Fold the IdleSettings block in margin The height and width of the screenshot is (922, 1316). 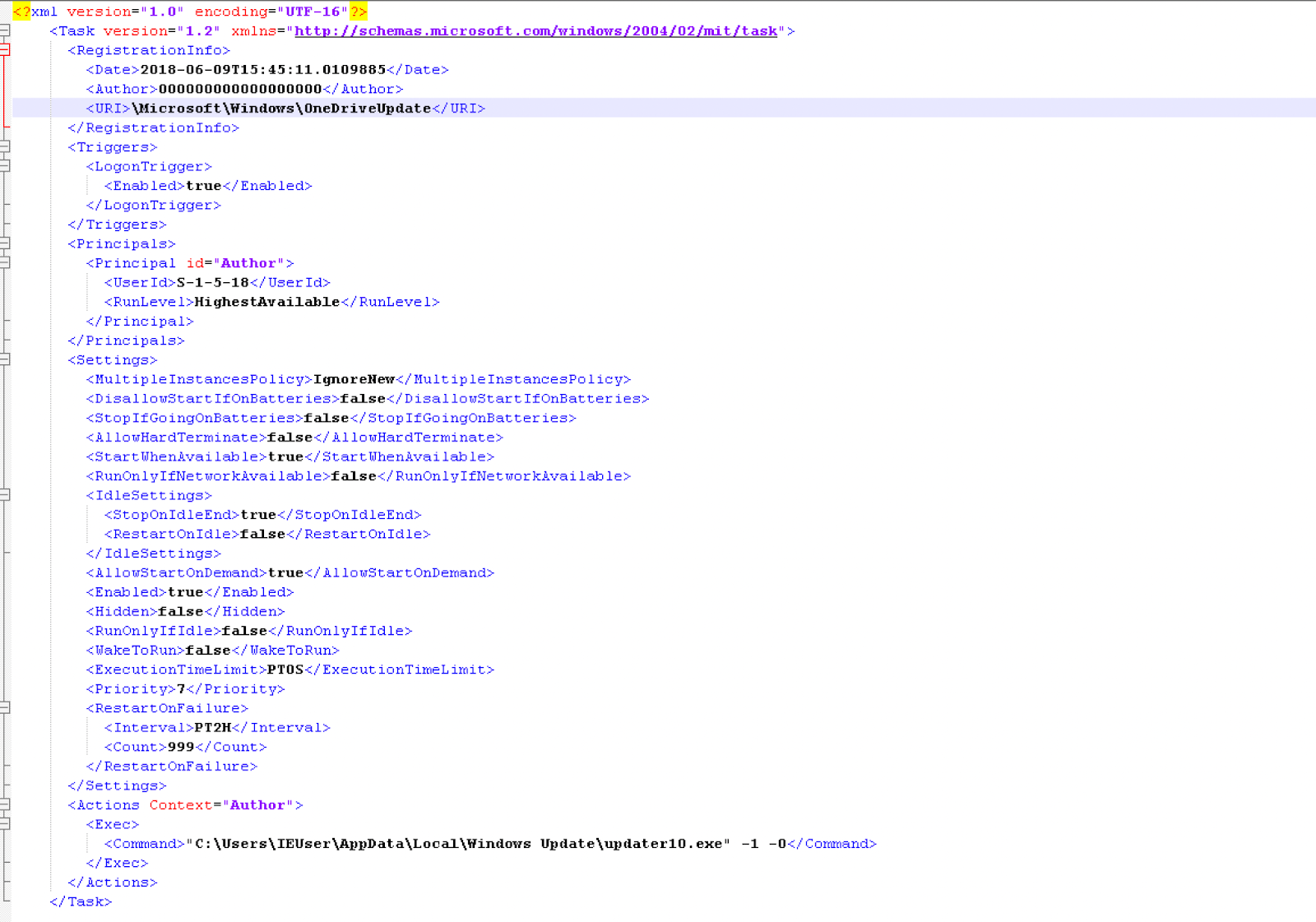point(4,495)
